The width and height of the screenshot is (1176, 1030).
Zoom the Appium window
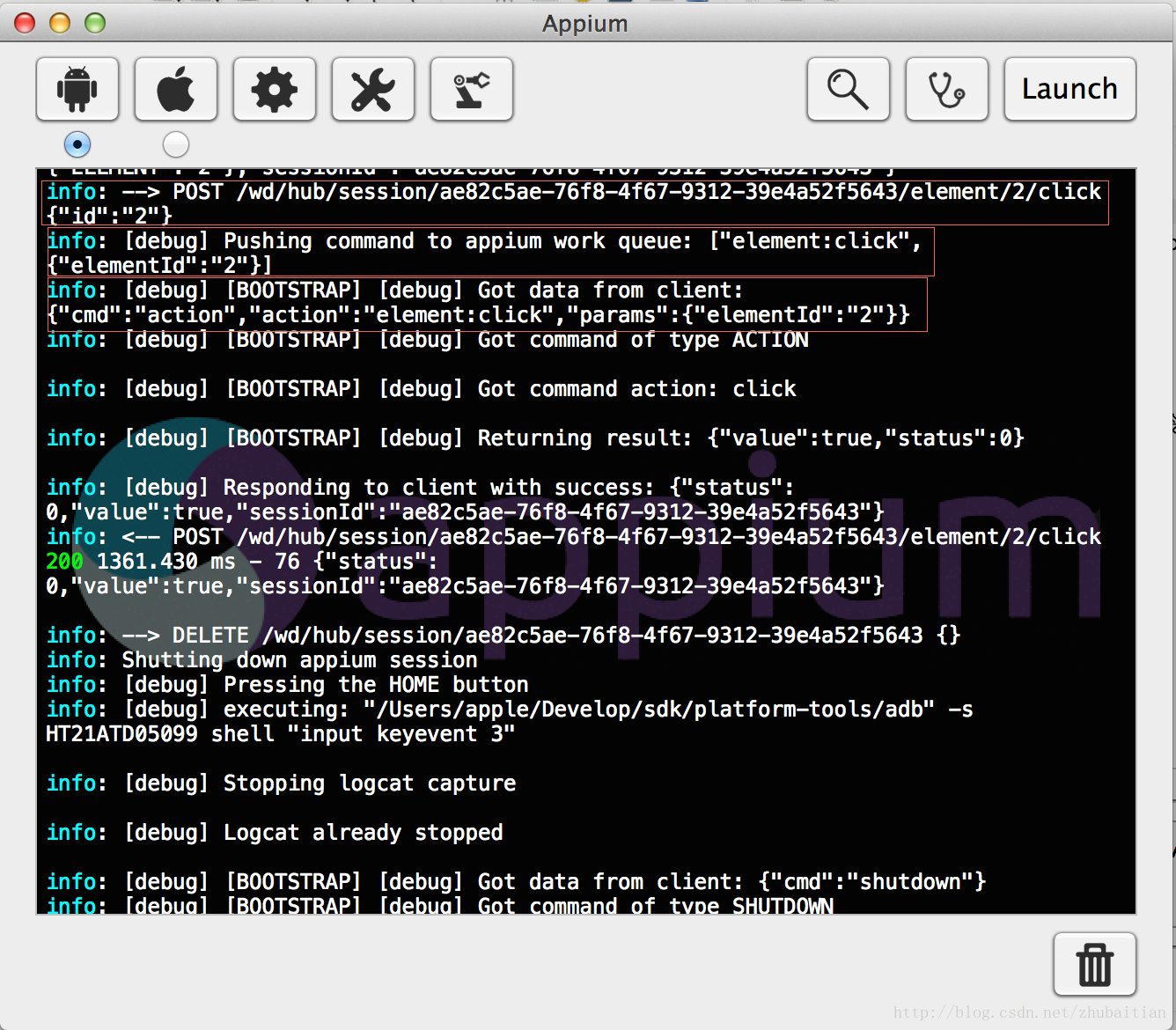[x=95, y=23]
